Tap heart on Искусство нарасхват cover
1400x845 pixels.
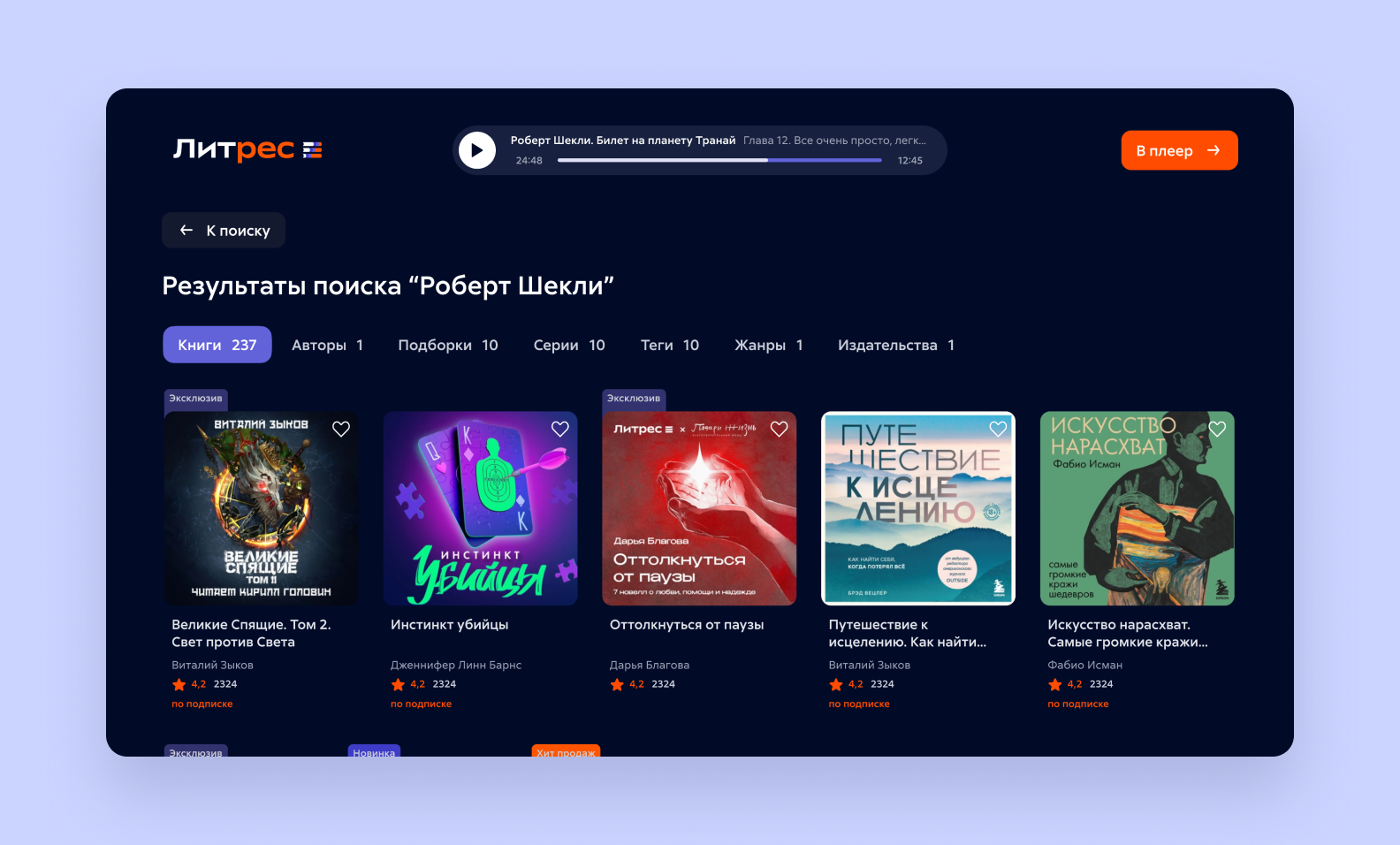click(x=1217, y=429)
